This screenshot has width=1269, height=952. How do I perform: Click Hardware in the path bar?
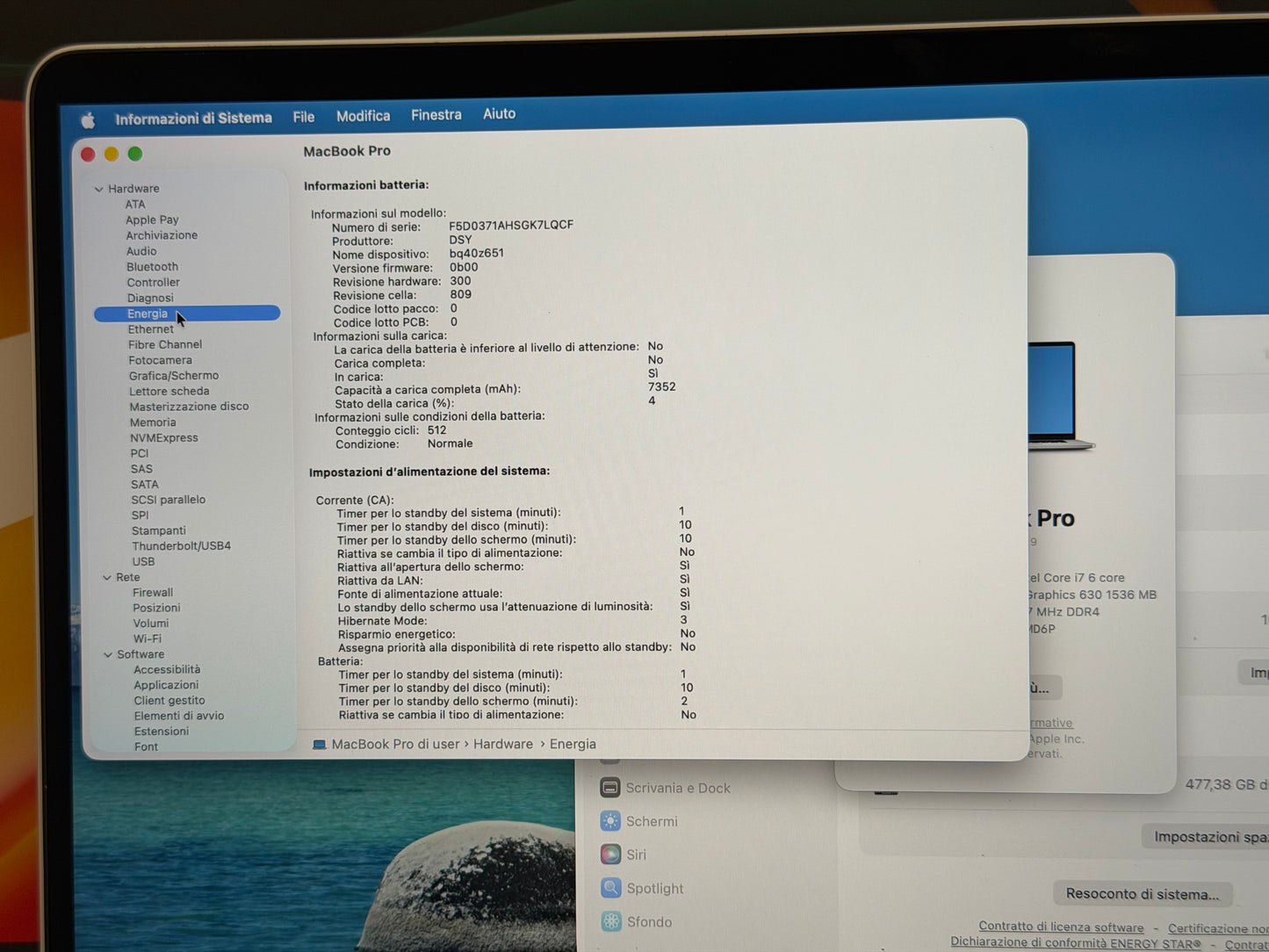pos(503,745)
